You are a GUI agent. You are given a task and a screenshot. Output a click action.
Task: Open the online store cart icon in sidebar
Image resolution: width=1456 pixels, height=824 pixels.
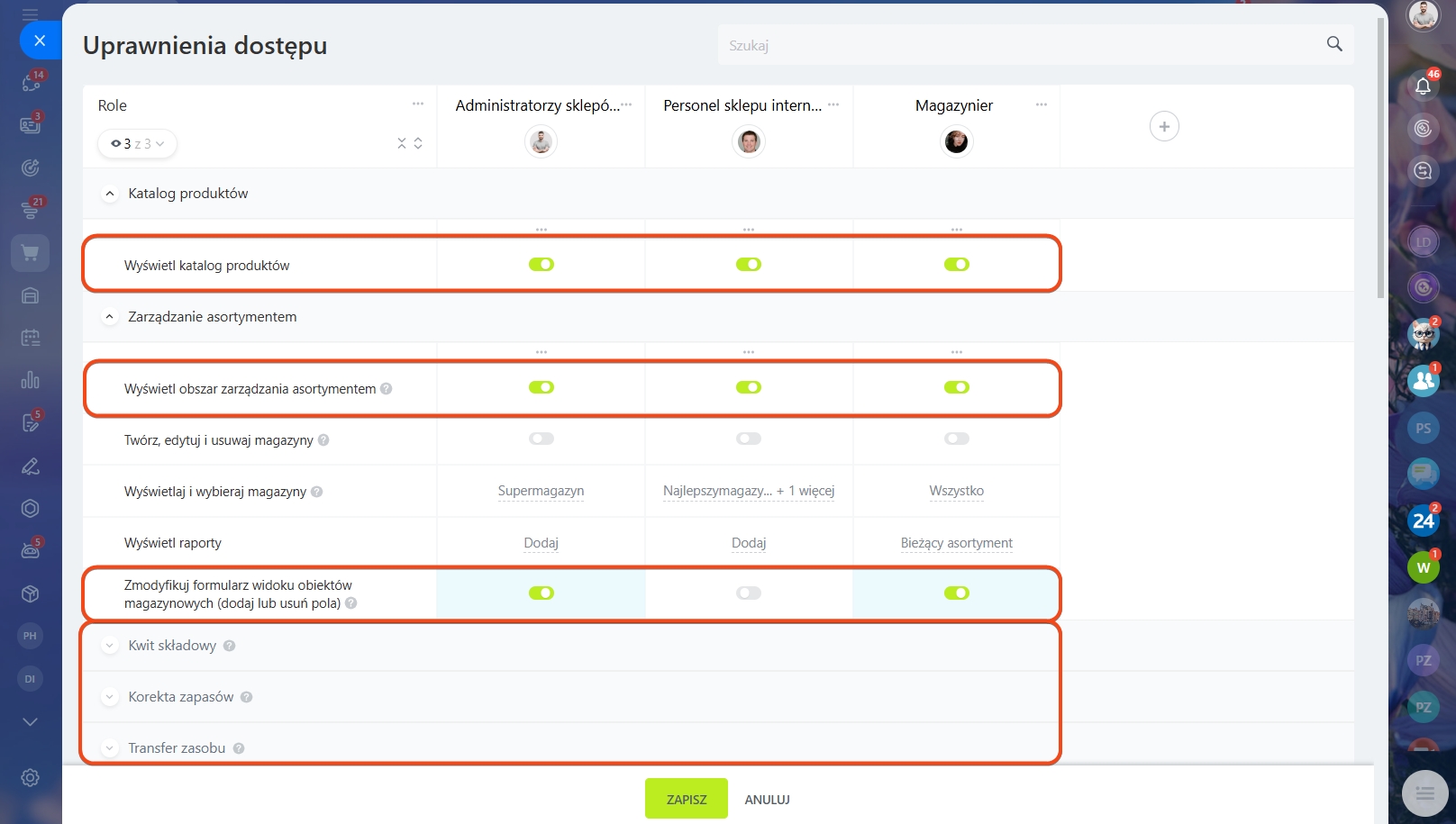[31, 253]
